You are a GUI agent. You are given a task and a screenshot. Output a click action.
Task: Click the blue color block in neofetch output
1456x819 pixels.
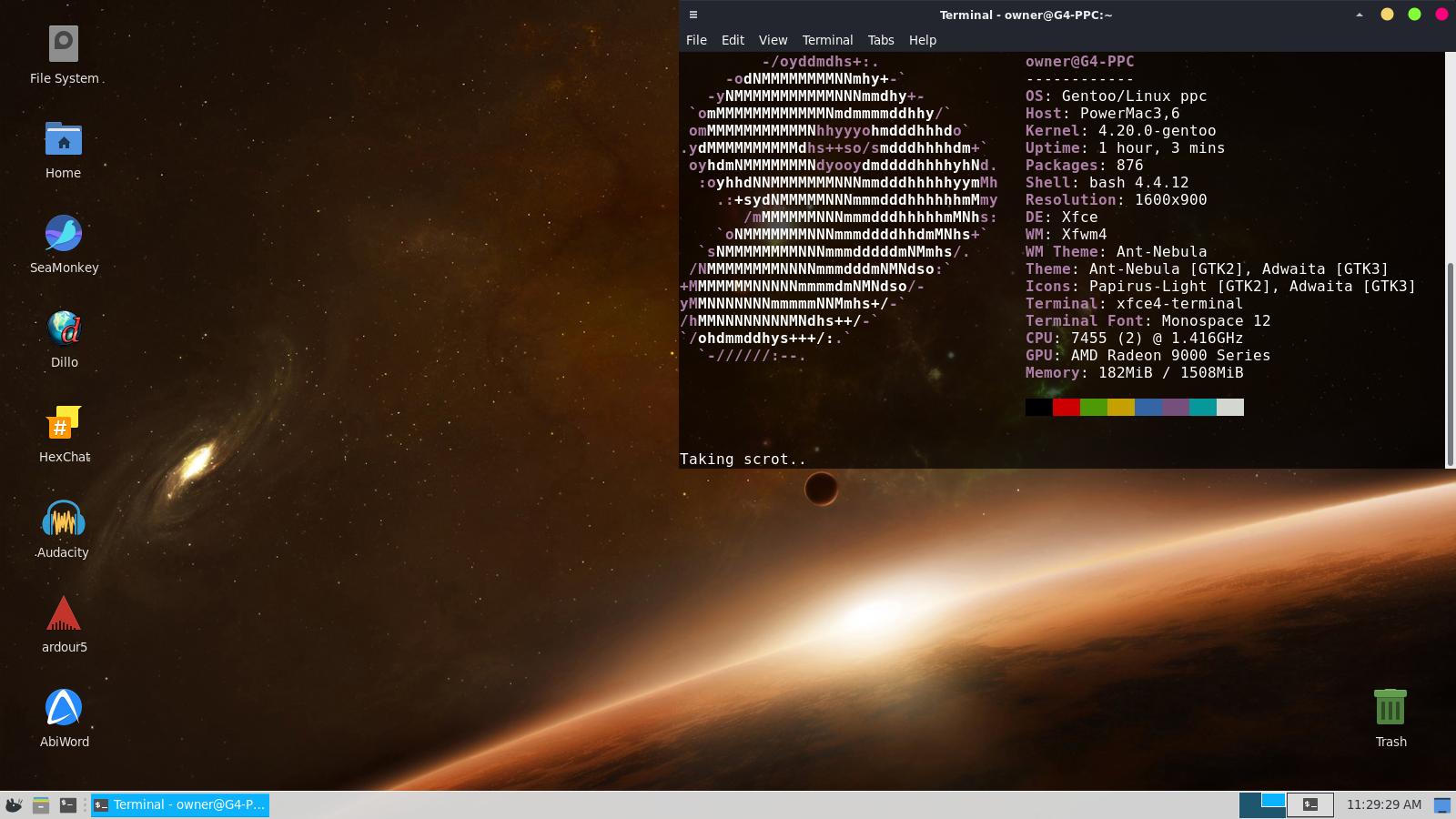1148,407
